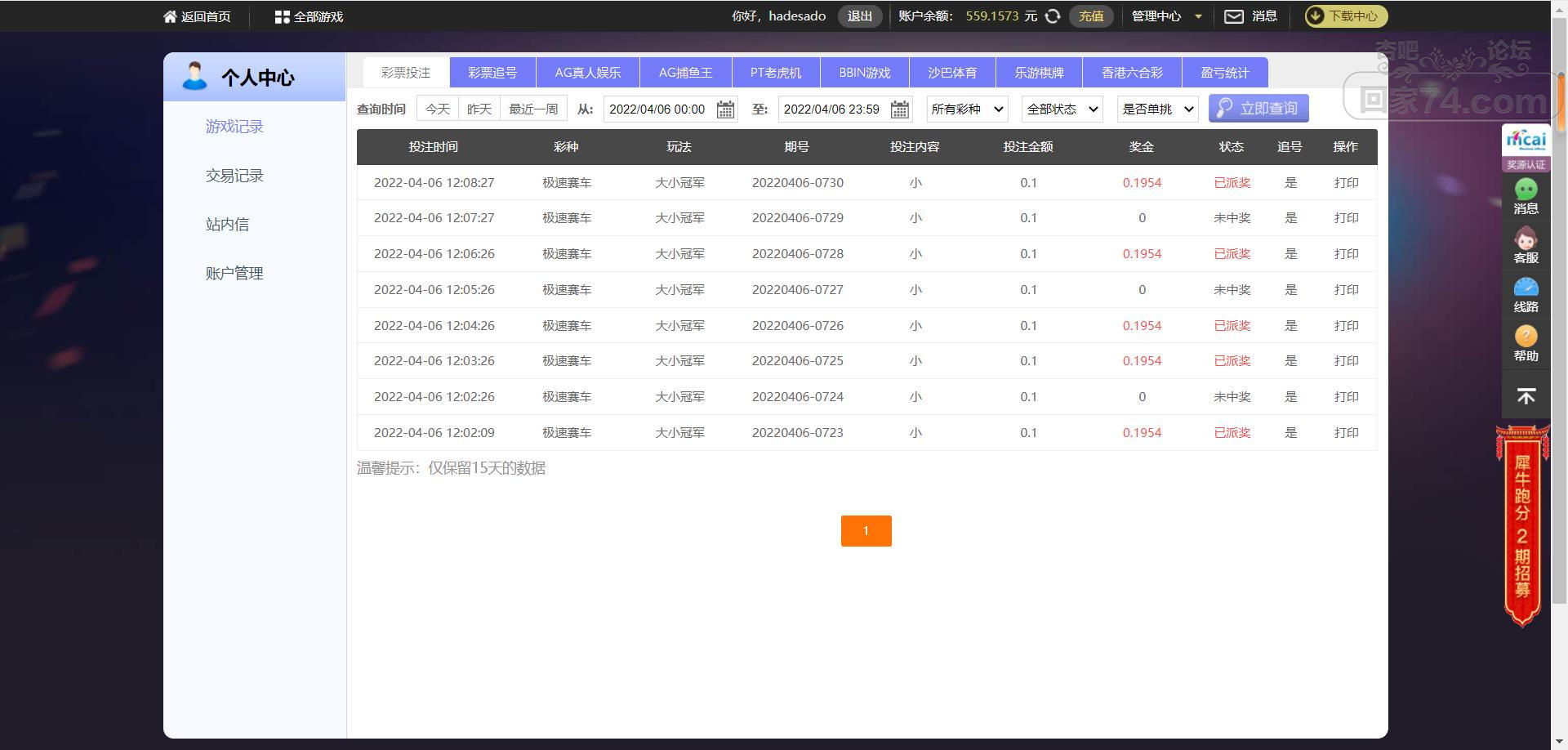Select 游戏记录 in the sidebar

tap(234, 127)
